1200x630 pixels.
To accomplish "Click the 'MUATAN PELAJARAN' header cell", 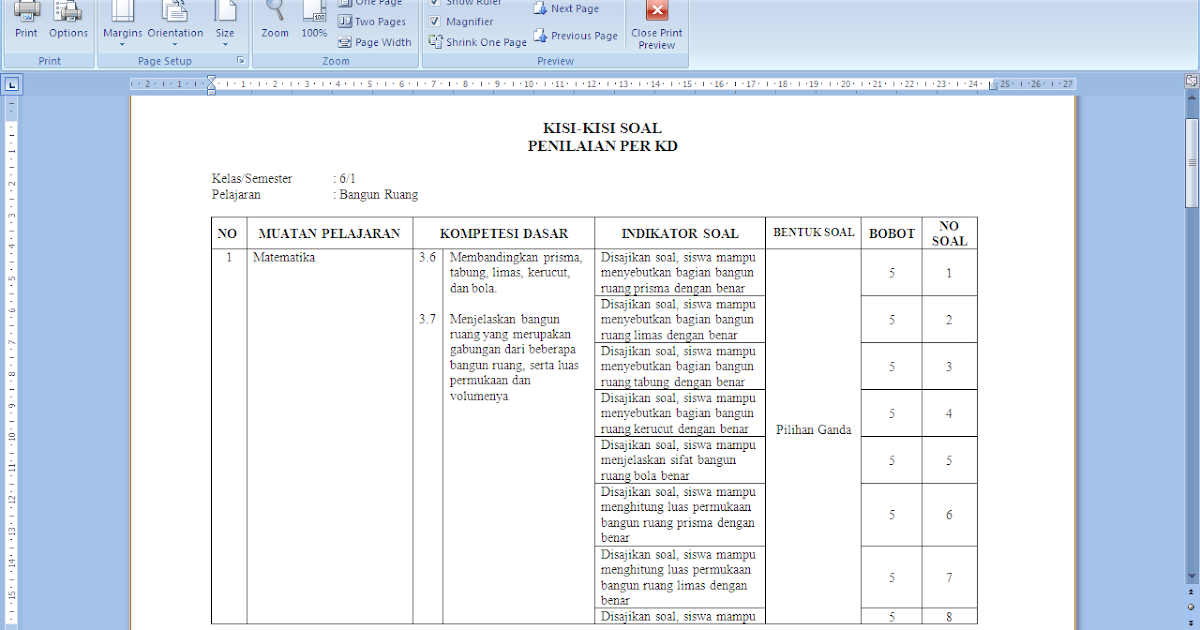I will 329,233.
